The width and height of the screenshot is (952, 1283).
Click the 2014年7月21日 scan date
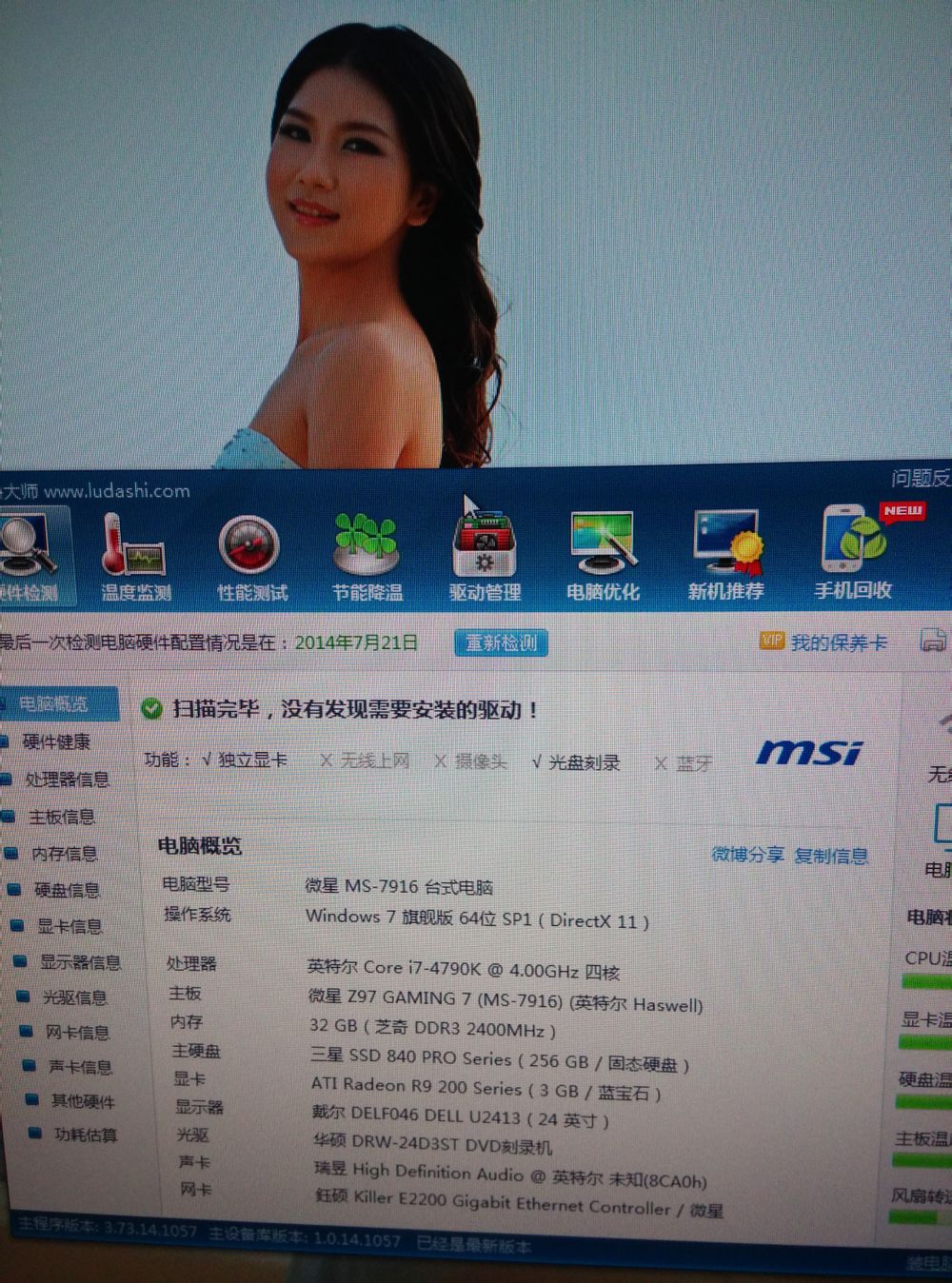(x=356, y=642)
